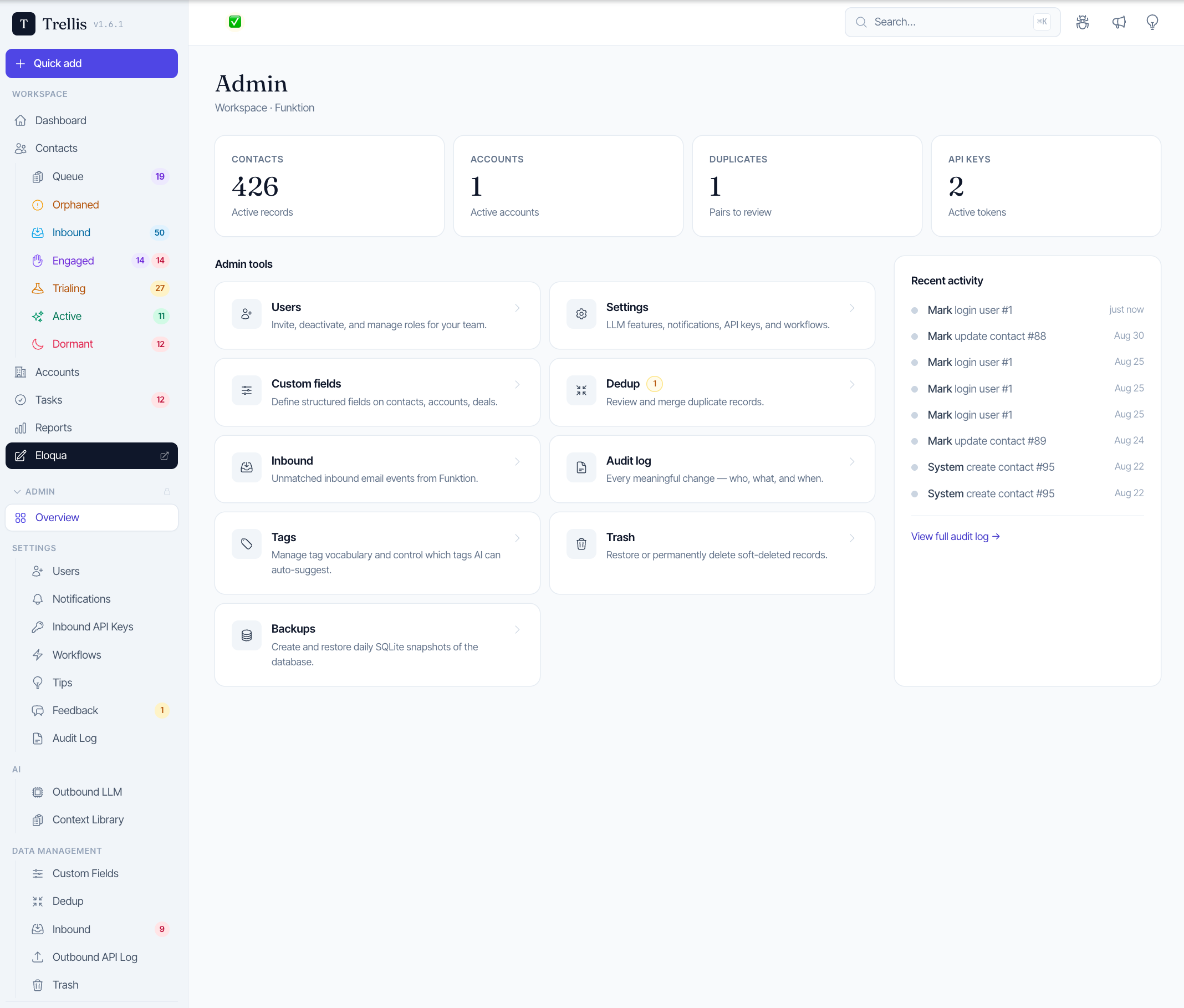Open the Accounts stat card
This screenshot has height=1008, width=1184.
point(568,186)
